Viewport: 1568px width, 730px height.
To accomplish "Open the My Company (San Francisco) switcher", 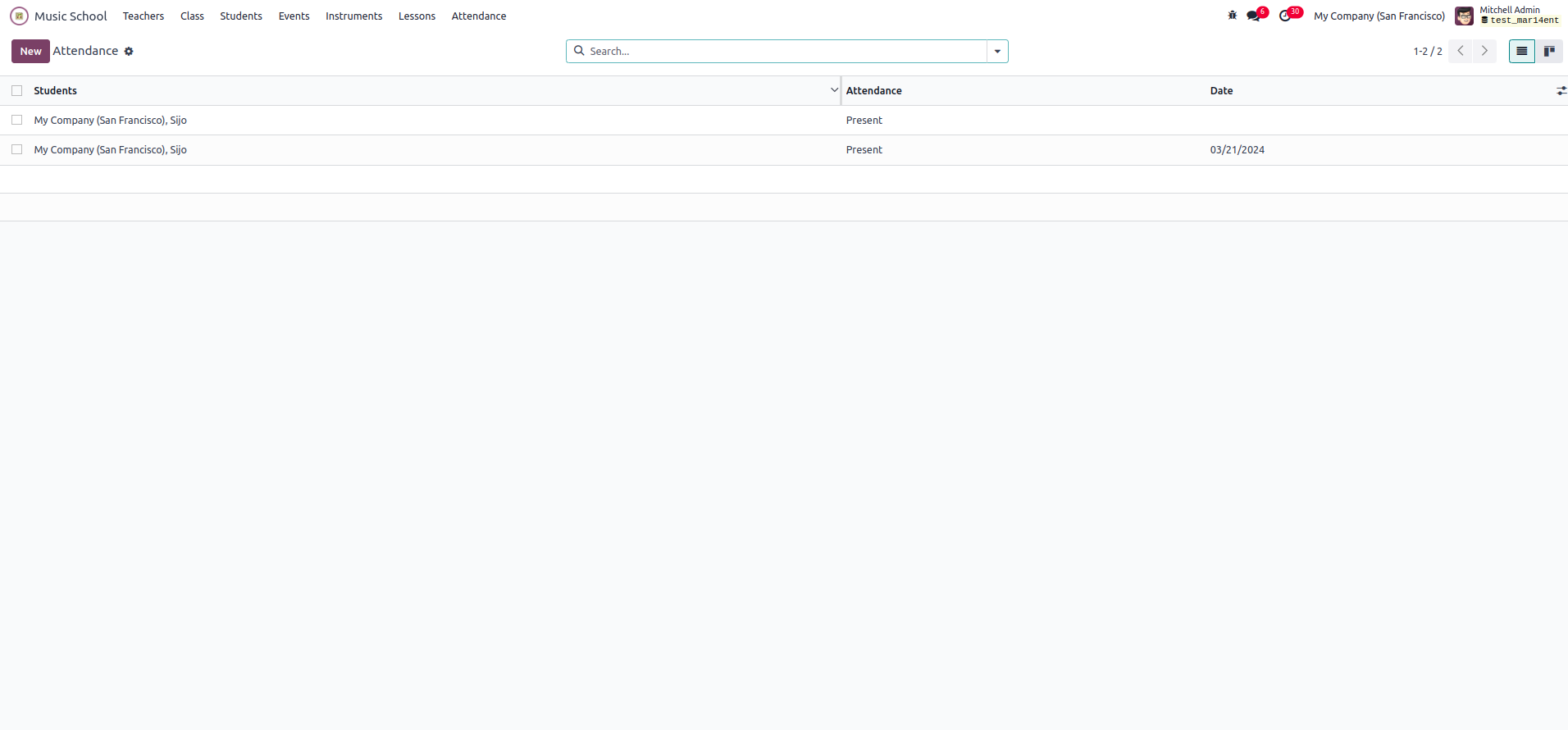I will coord(1379,16).
